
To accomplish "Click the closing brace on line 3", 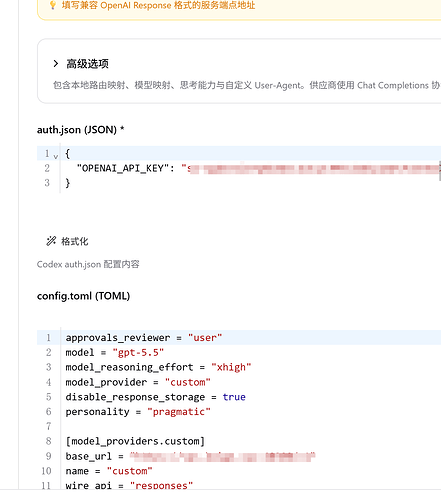I will pyautogui.click(x=68, y=183).
